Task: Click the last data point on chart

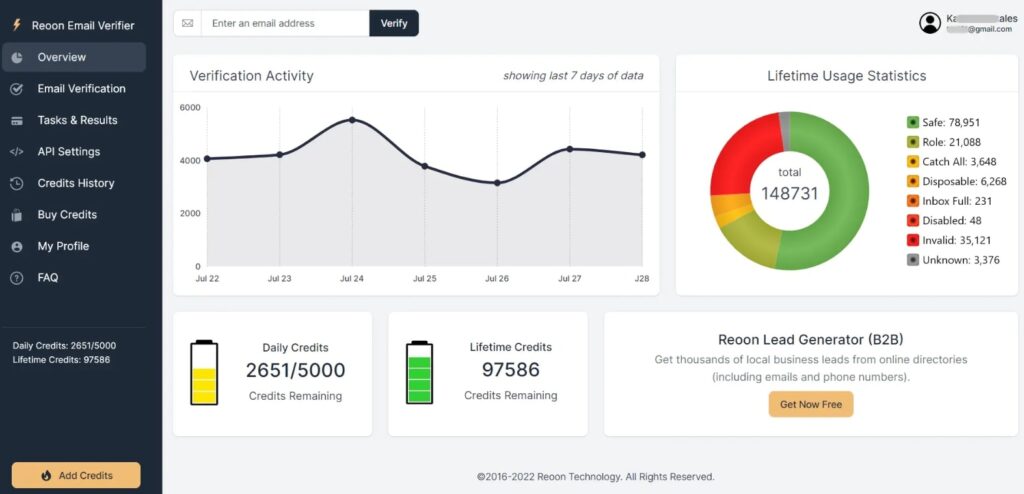Action: 642,155
